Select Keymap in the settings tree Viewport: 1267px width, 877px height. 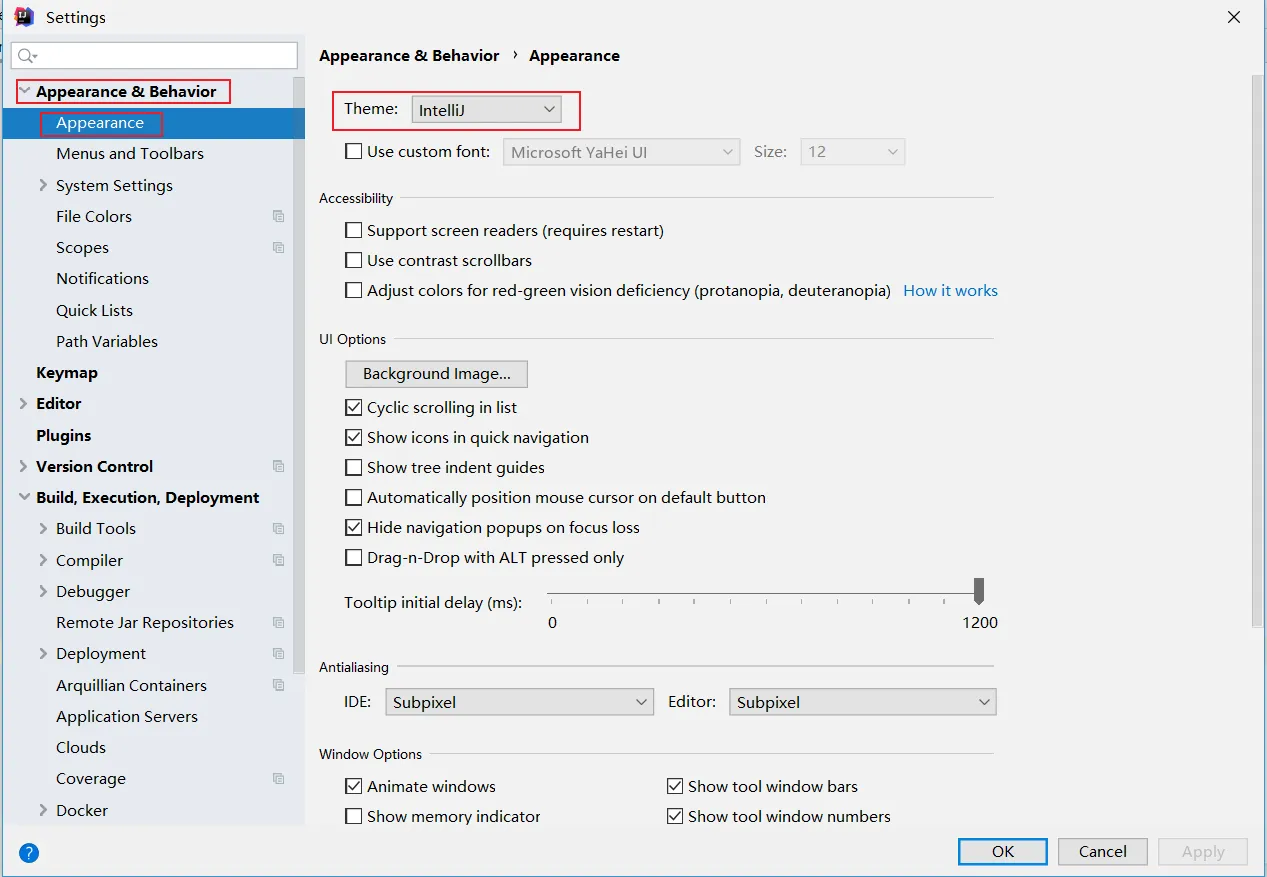tap(67, 372)
